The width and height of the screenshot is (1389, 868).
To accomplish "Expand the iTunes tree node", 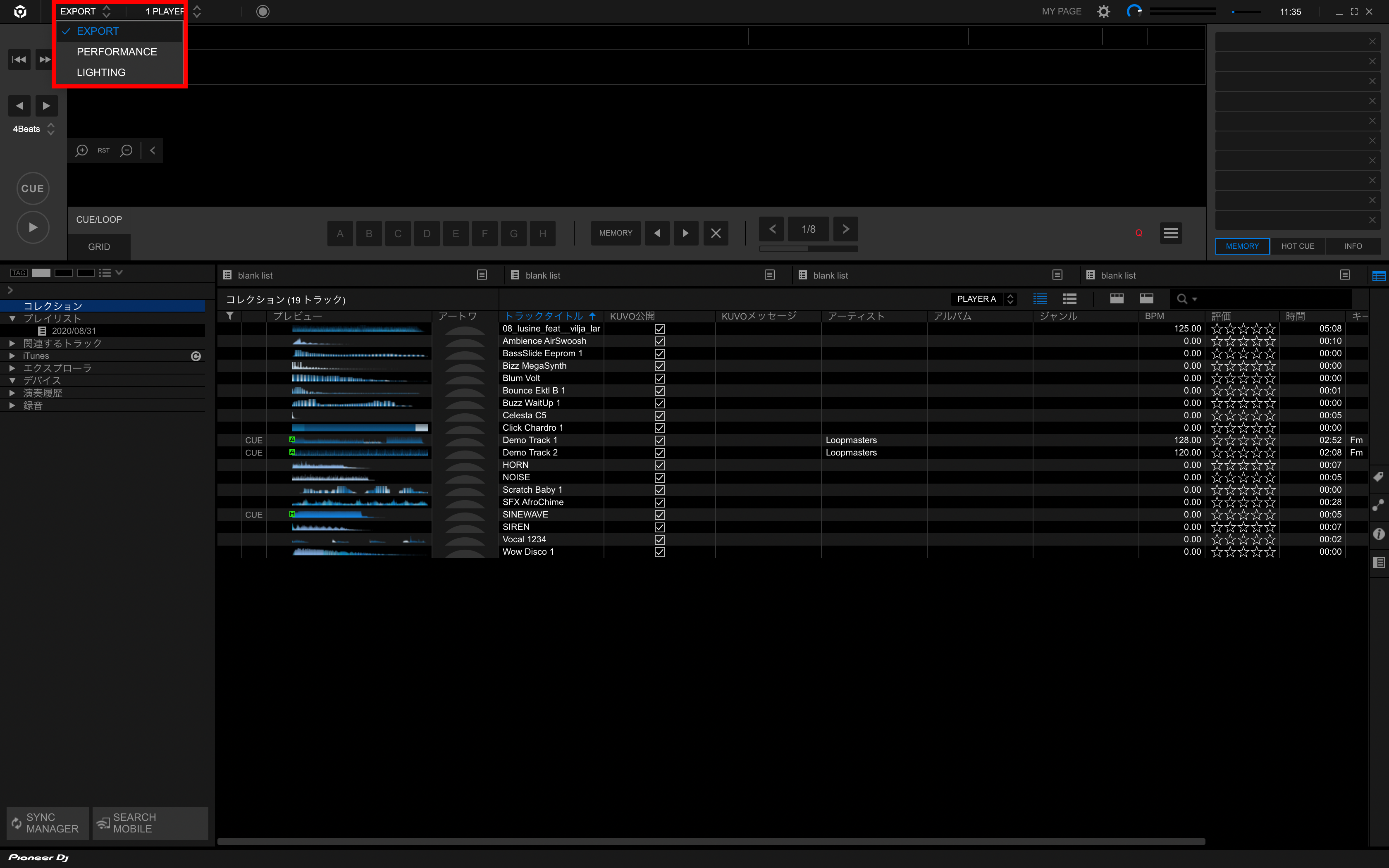I will click(x=12, y=356).
